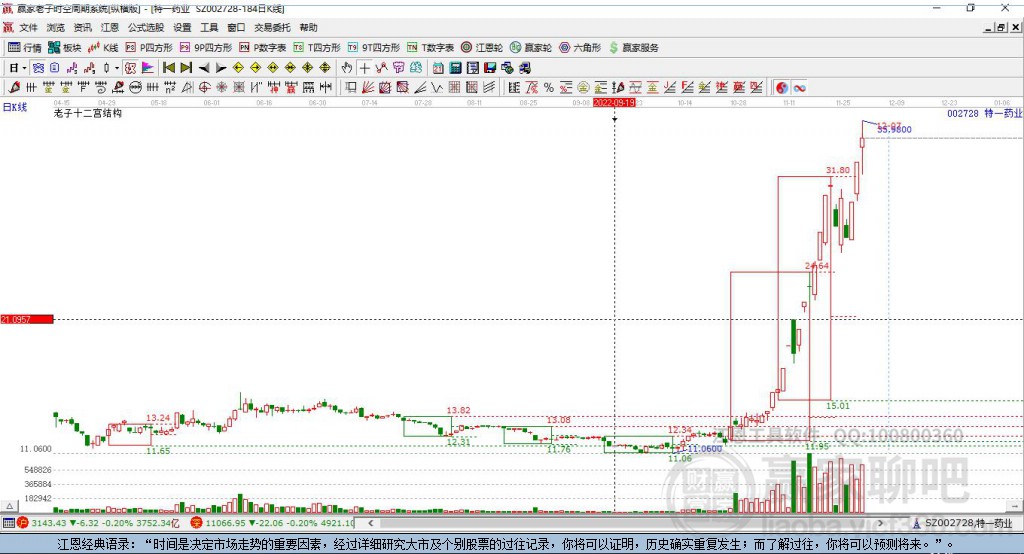
Task: Open the 赢家轮 wheel tool
Action: [x=531, y=48]
